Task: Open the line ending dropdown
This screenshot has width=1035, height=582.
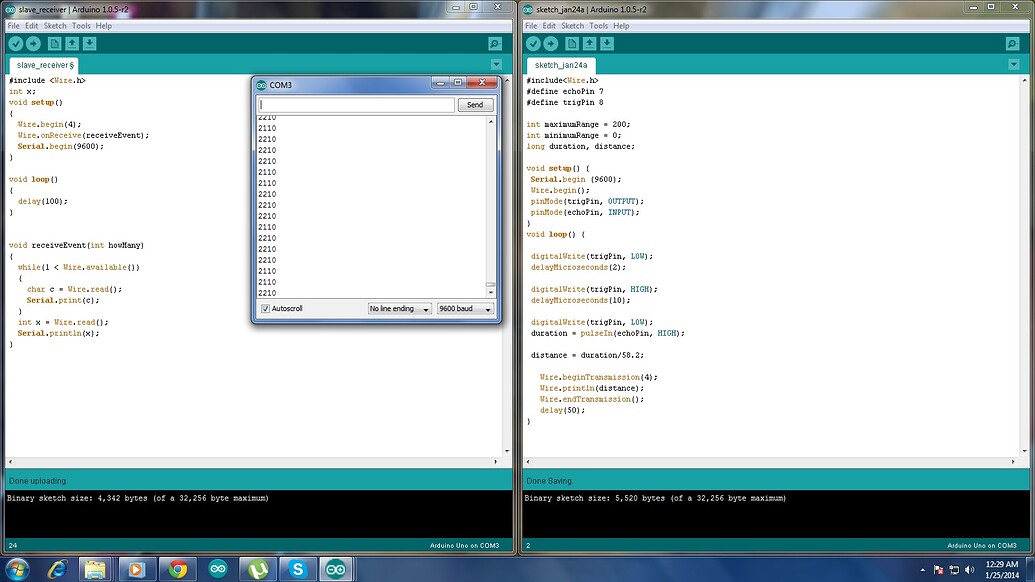Action: 400,308
